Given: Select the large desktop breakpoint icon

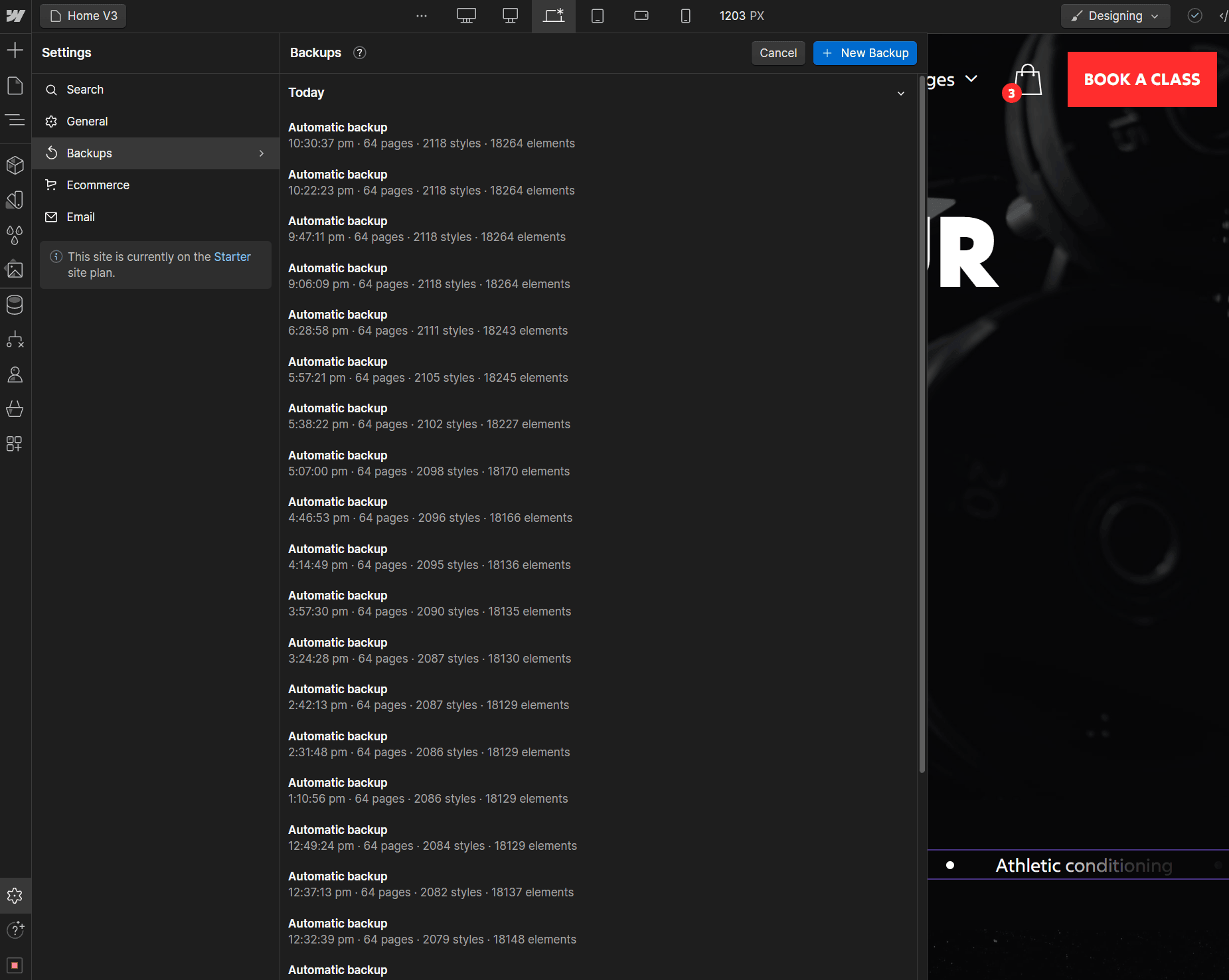Looking at the screenshot, I should coord(467,16).
